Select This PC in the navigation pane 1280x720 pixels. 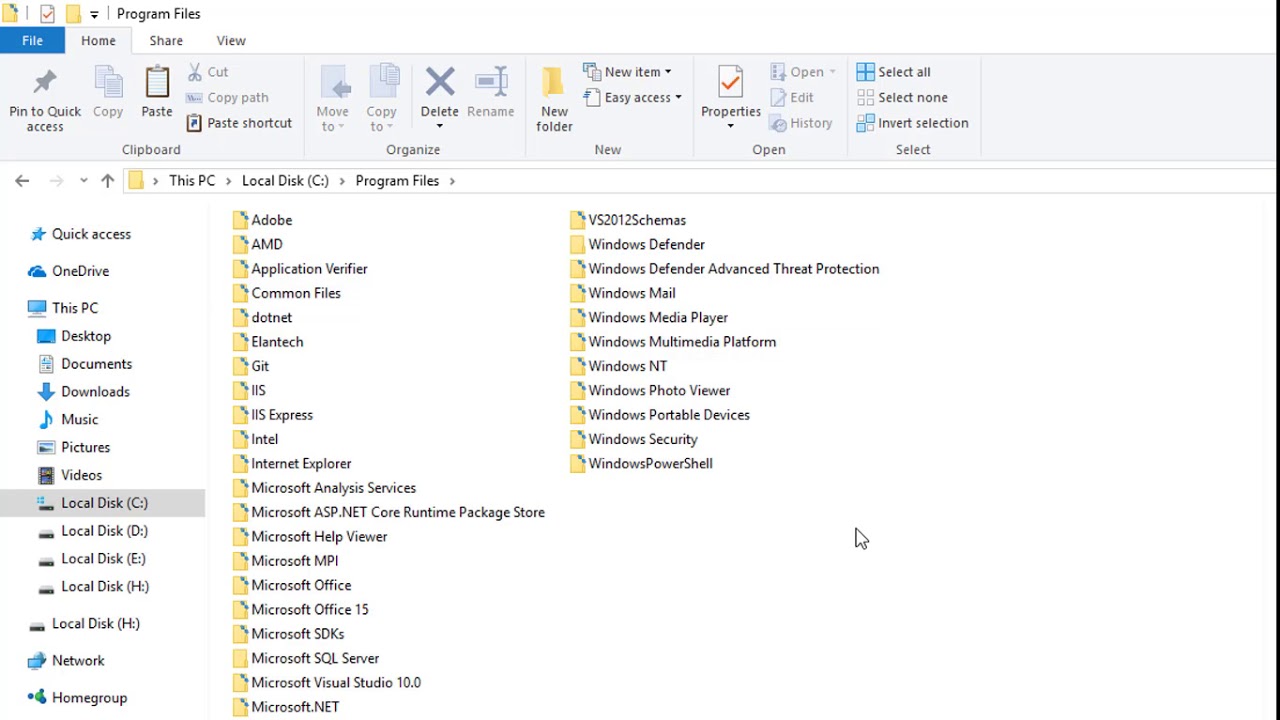click(x=63, y=308)
